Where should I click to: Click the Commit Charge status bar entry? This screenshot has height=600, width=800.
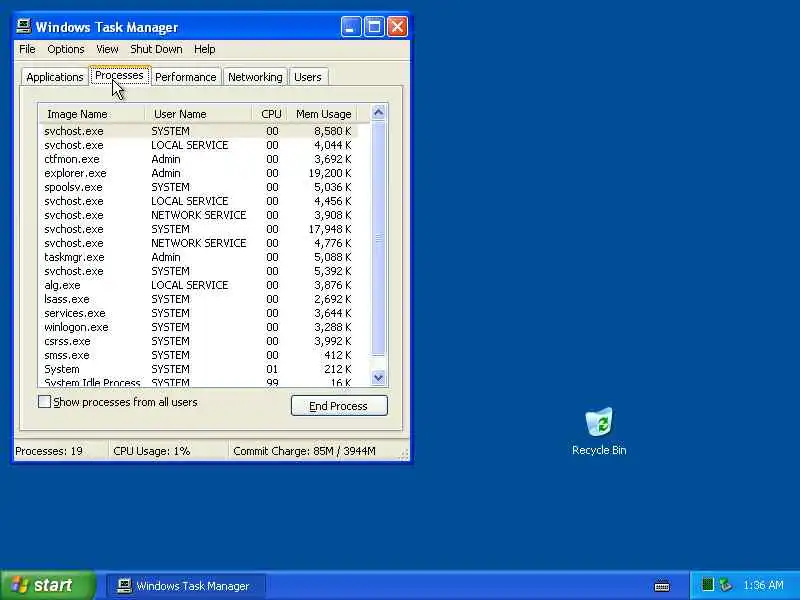tap(314, 451)
